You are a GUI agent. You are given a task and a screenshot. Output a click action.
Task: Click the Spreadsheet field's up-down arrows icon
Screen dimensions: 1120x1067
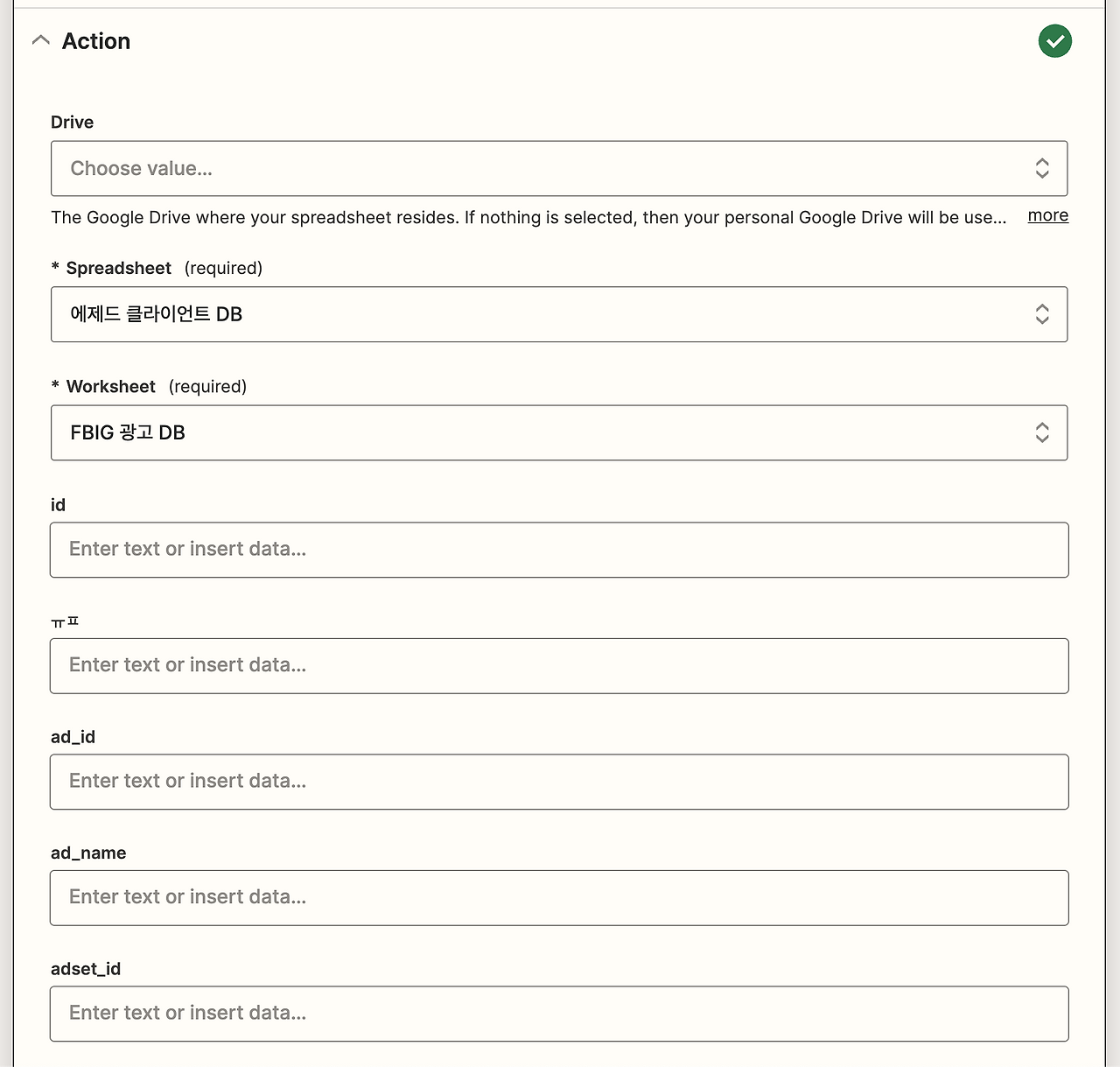1041,314
